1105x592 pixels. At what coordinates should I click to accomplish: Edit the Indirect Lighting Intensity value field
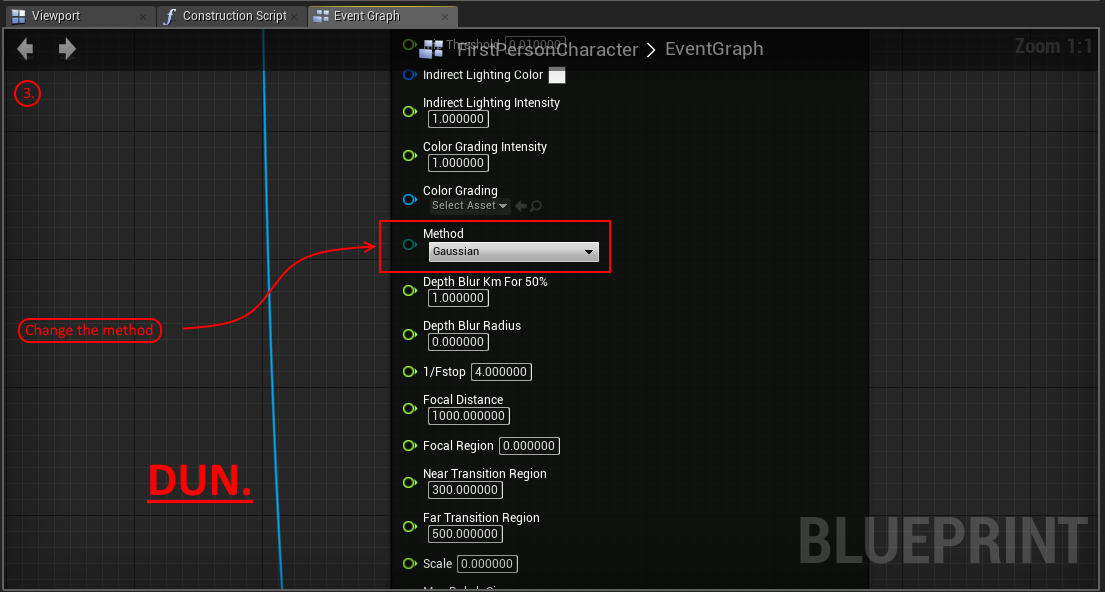point(458,119)
